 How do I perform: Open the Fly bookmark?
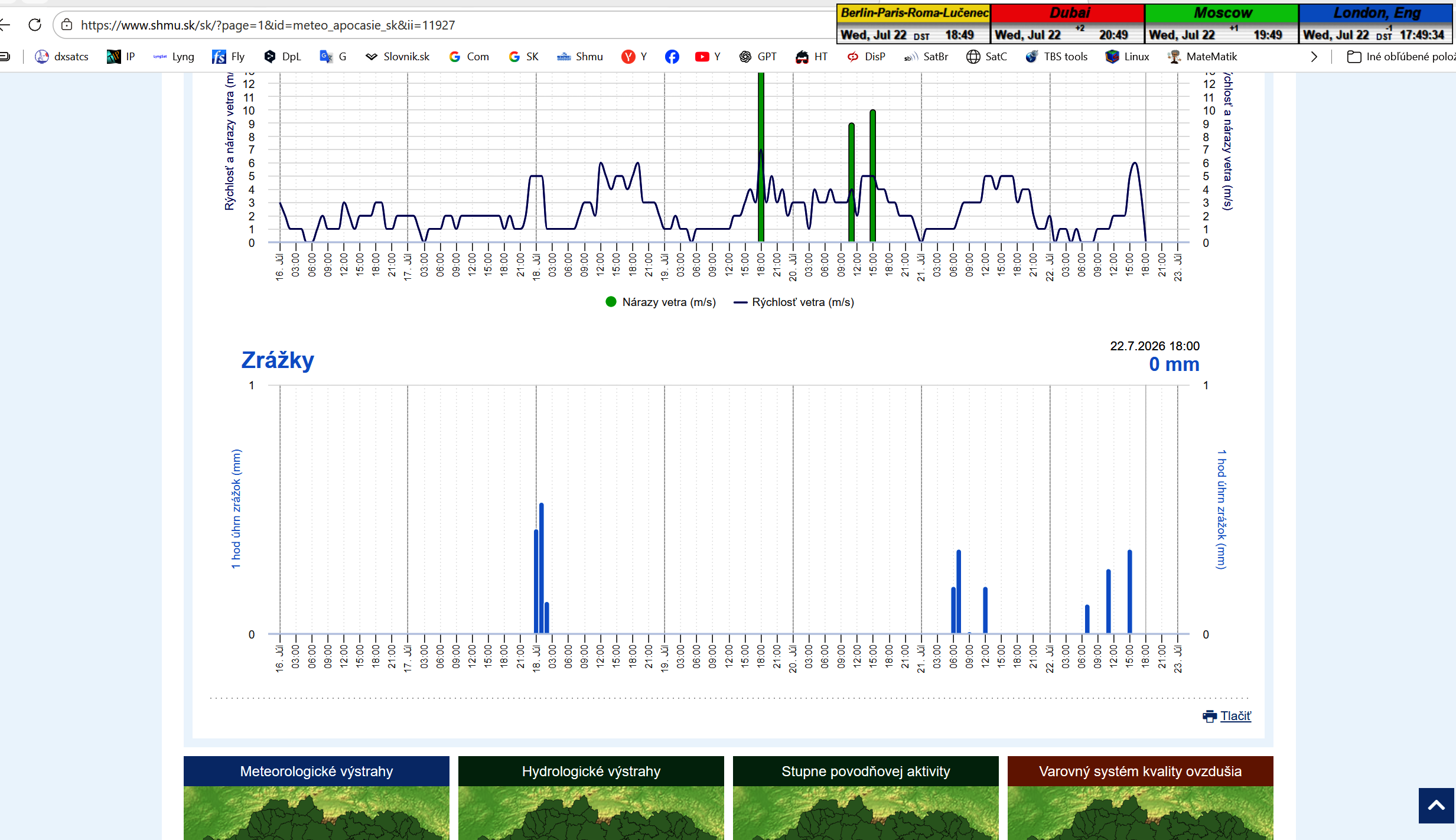click(x=228, y=57)
